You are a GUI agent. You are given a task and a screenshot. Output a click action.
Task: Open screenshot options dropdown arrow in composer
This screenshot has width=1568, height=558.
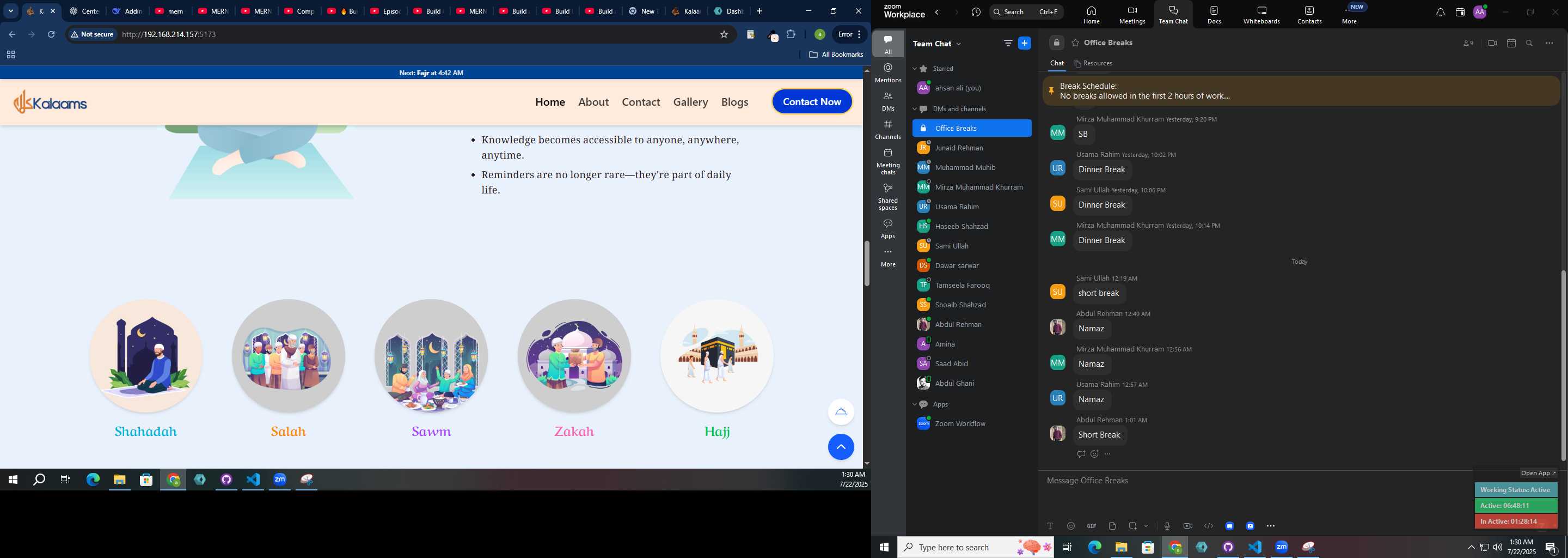[x=1146, y=526]
